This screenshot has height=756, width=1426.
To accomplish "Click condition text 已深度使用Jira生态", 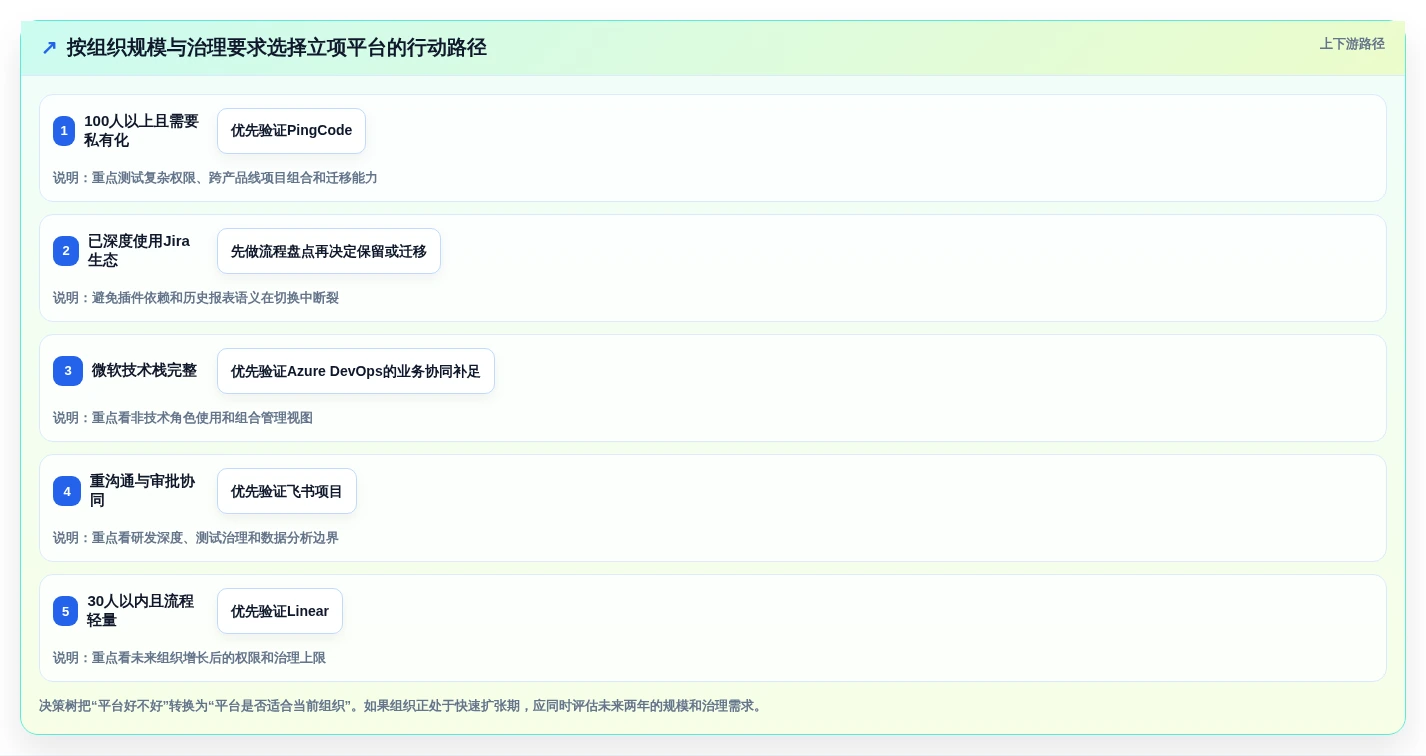I will (x=139, y=251).
